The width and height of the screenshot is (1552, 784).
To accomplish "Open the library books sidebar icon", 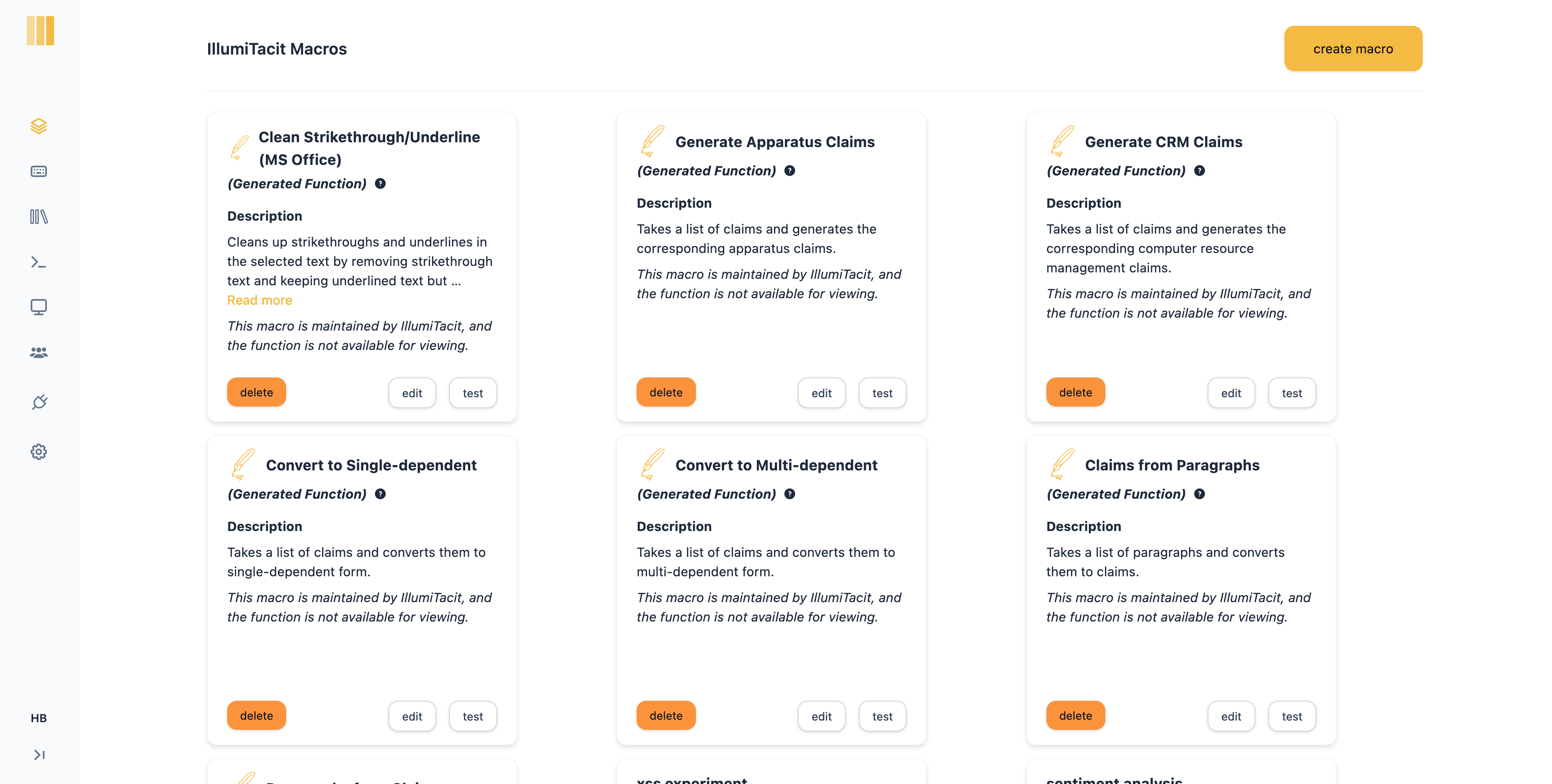I will (38, 216).
